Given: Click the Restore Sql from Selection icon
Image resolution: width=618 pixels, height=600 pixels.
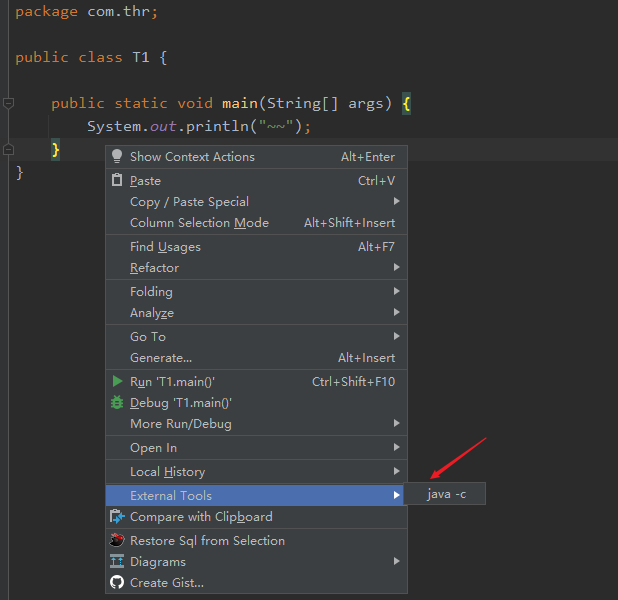Looking at the screenshot, I should (x=117, y=540).
